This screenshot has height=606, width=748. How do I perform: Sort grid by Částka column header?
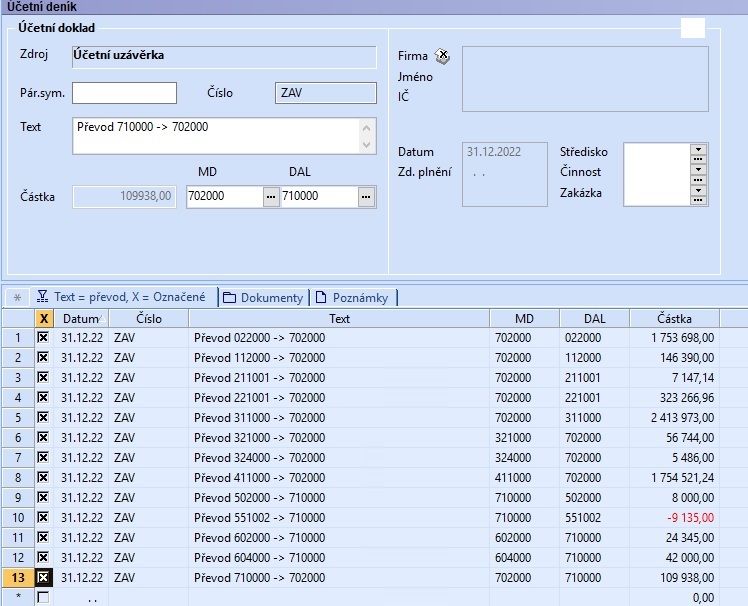tap(674, 318)
